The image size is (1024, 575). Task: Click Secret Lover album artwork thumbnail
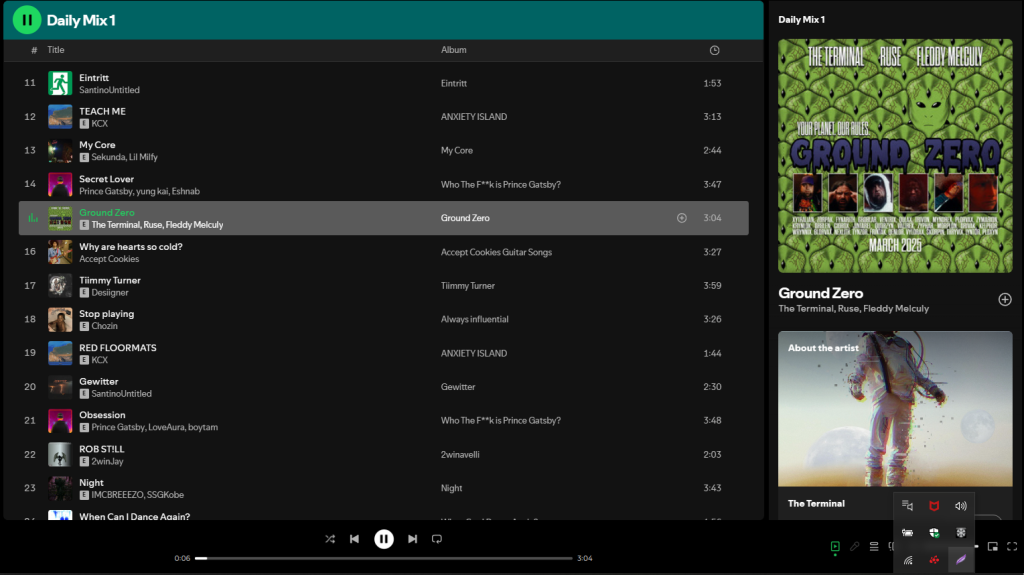tap(60, 184)
